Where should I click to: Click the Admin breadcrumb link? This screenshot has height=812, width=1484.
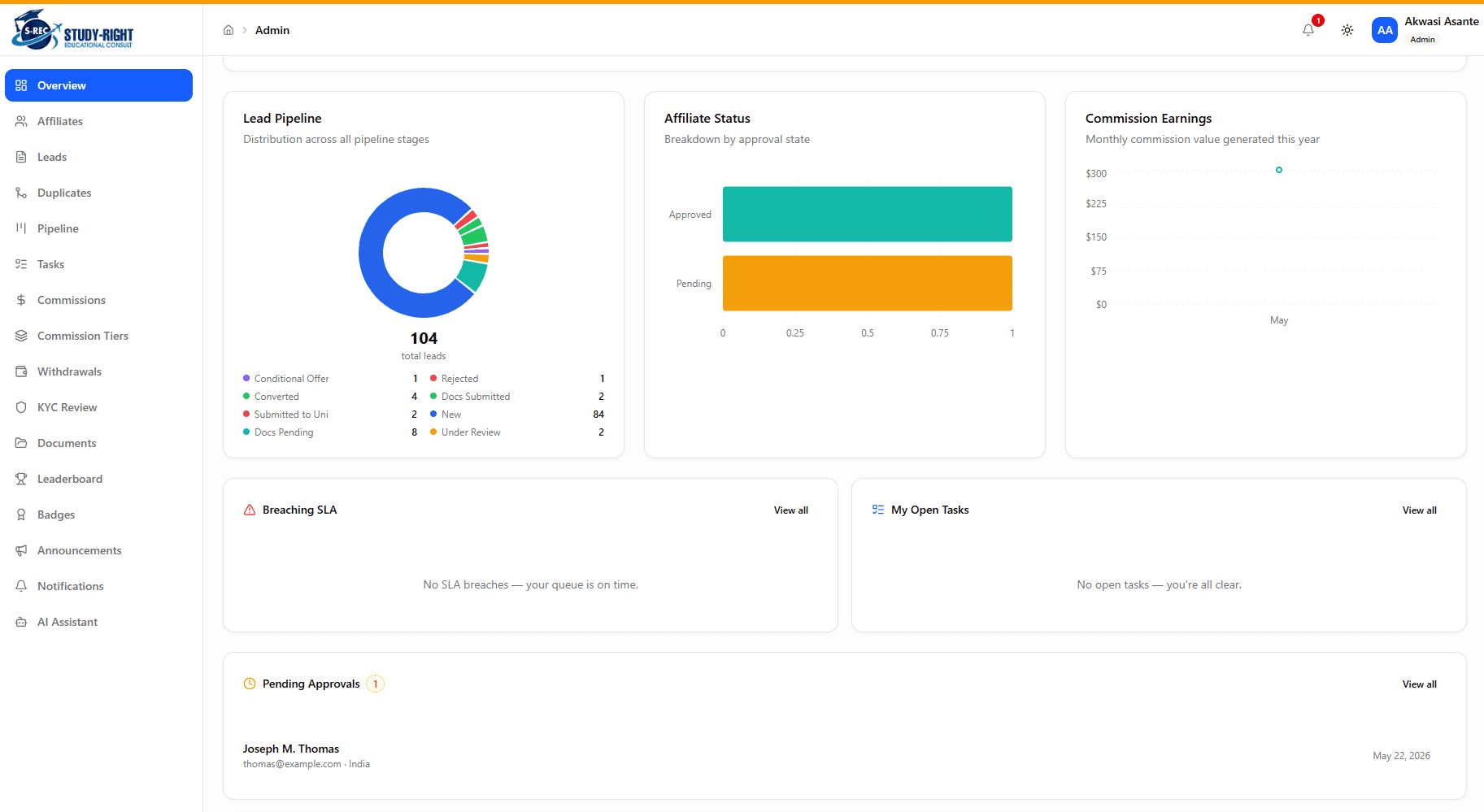(272, 30)
